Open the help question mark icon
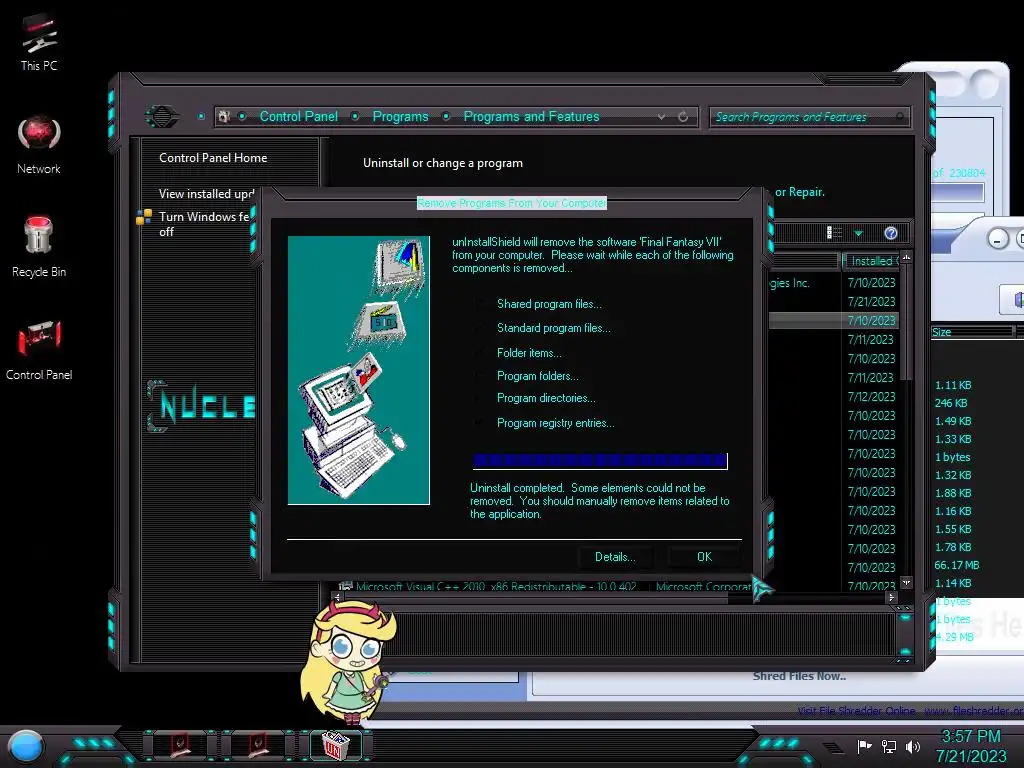Screen dimensions: 1024x768 pyautogui.click(x=891, y=233)
